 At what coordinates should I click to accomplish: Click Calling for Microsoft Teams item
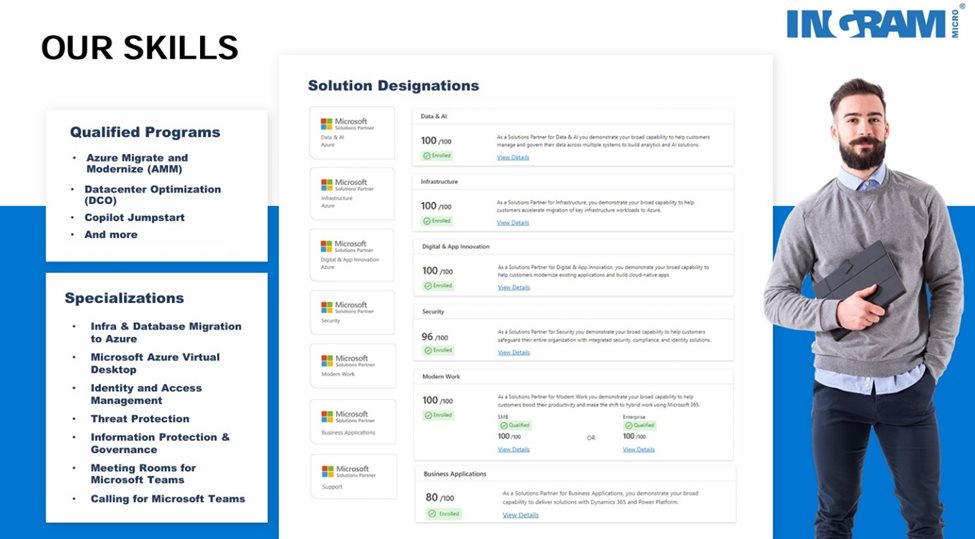168,499
